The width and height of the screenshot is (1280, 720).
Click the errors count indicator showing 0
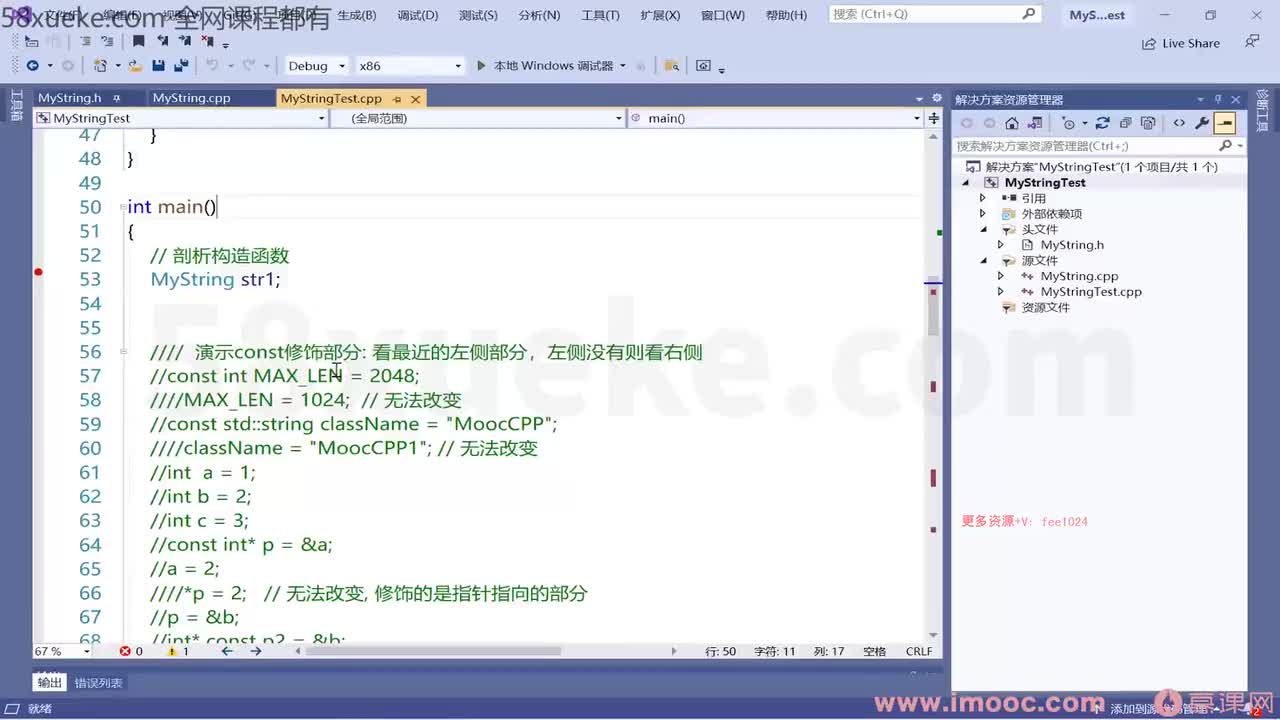point(131,651)
